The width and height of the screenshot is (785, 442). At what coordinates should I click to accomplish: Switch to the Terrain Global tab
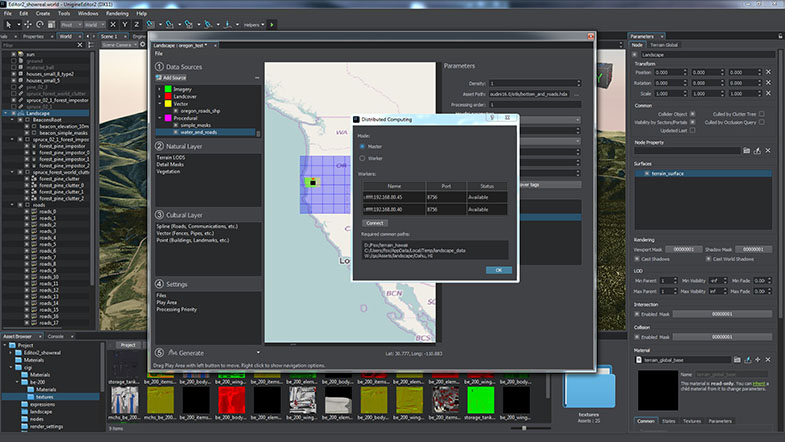[x=664, y=45]
